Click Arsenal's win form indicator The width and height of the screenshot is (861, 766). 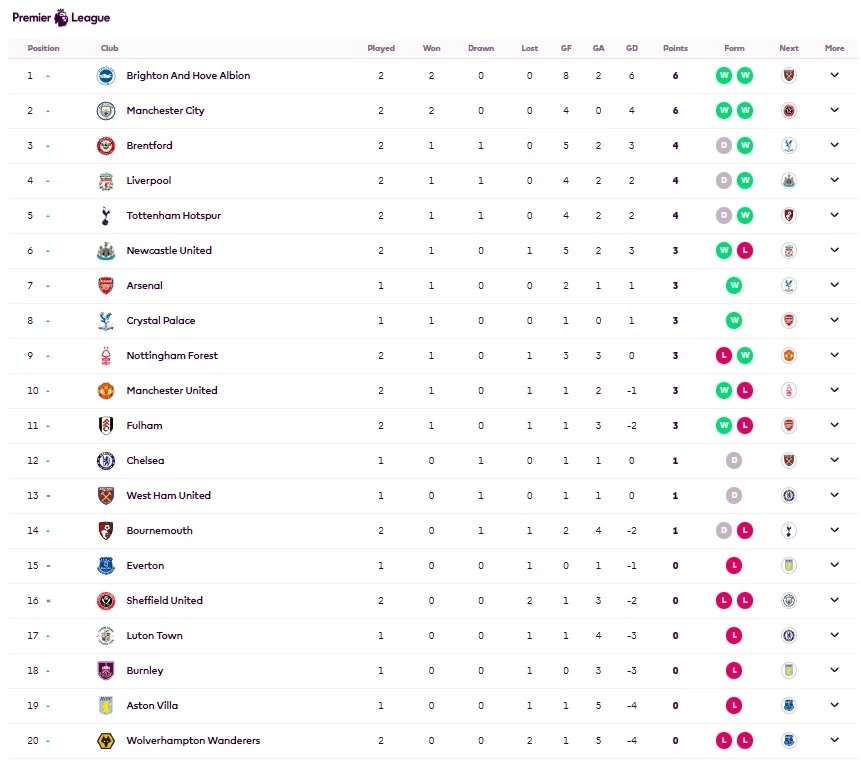click(735, 286)
